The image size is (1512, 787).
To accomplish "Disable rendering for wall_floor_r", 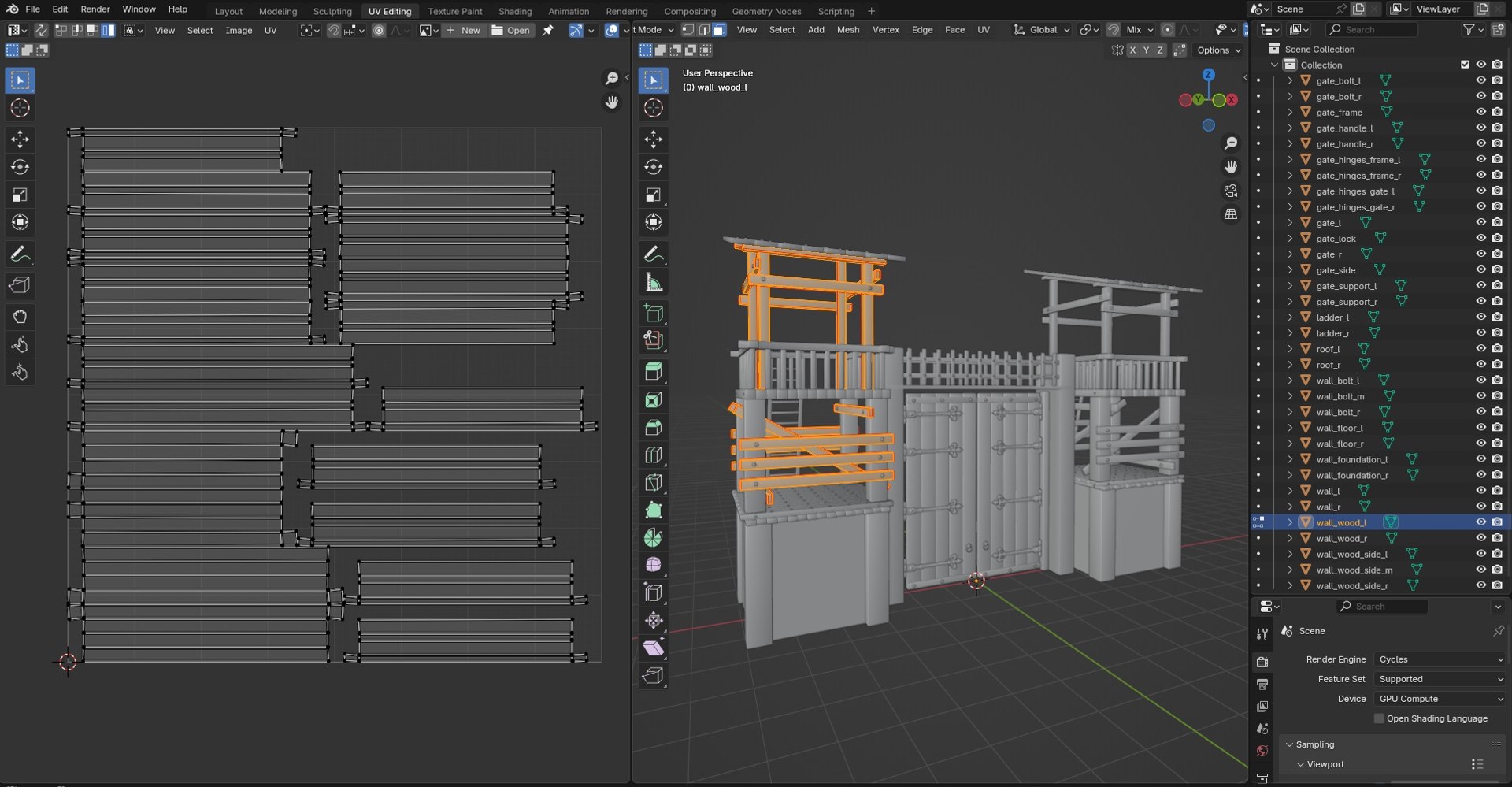I will (1497, 444).
